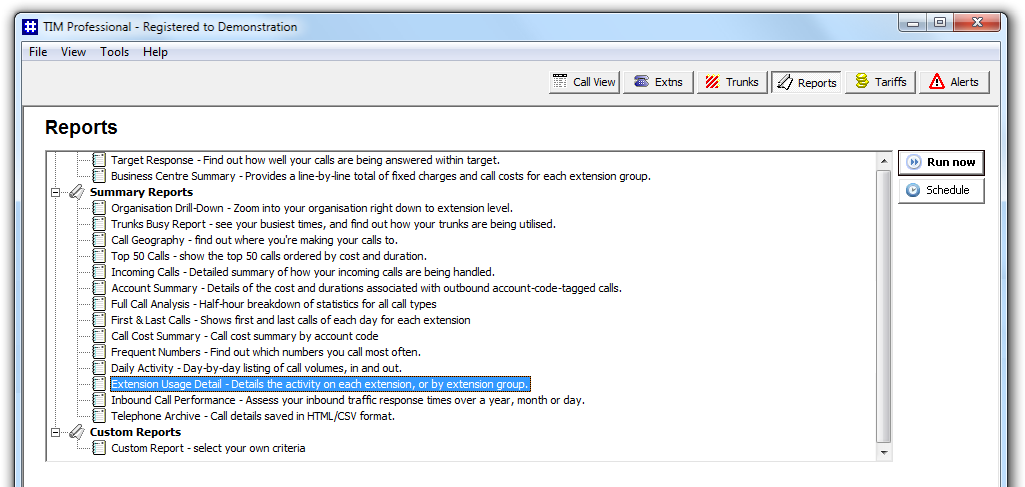Click the Account Summary report icon

99,288
